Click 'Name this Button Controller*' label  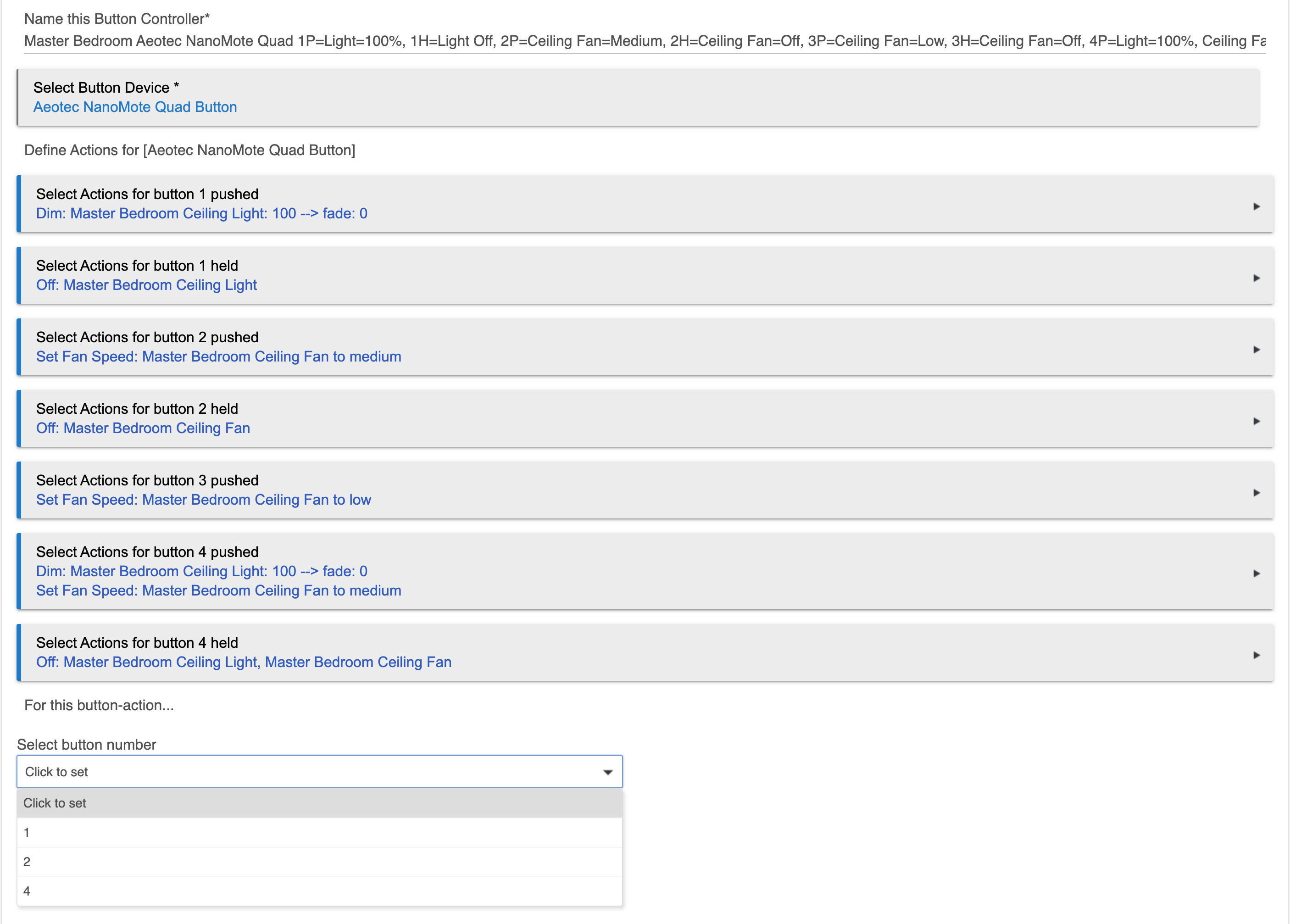[117, 19]
